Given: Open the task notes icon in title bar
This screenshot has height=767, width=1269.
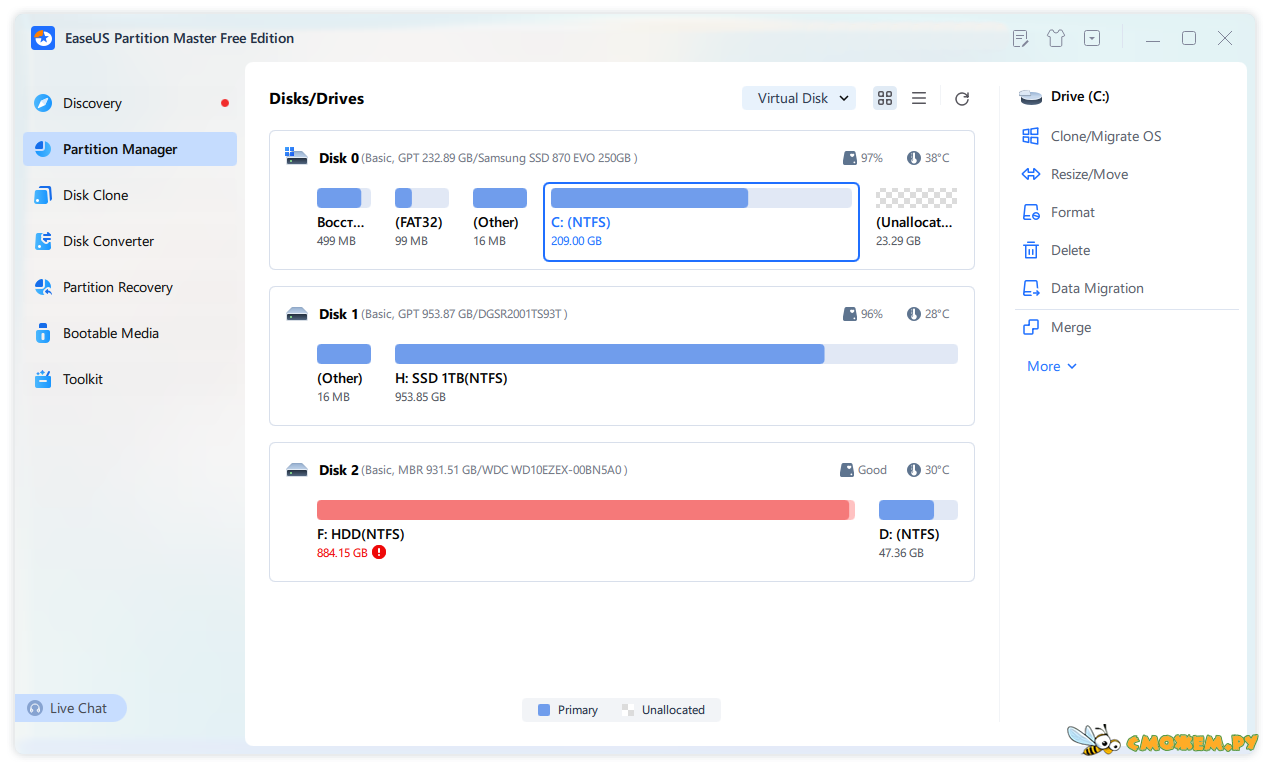Looking at the screenshot, I should (x=1020, y=39).
